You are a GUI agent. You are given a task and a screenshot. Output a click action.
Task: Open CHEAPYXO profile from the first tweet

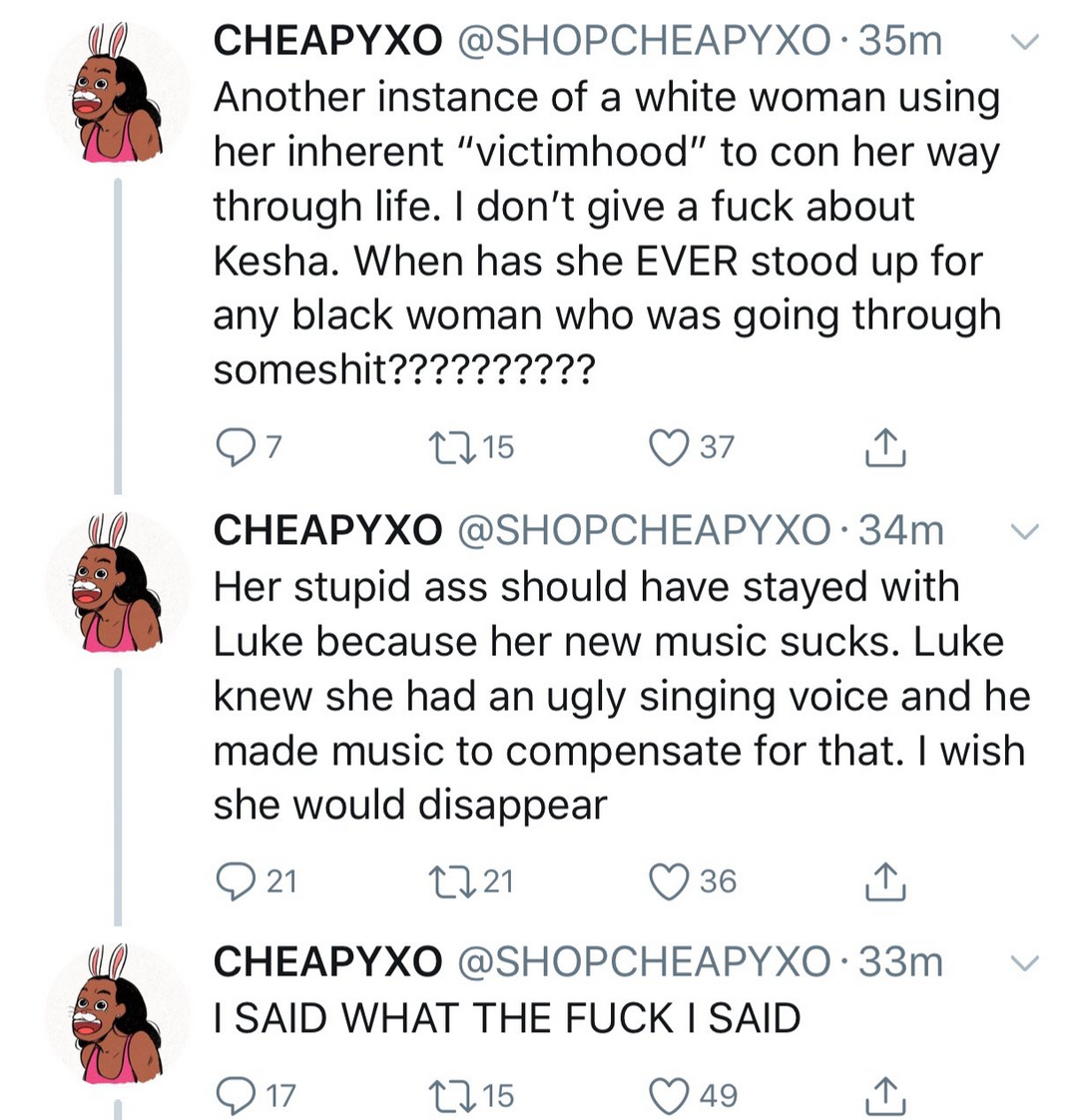(x=327, y=41)
